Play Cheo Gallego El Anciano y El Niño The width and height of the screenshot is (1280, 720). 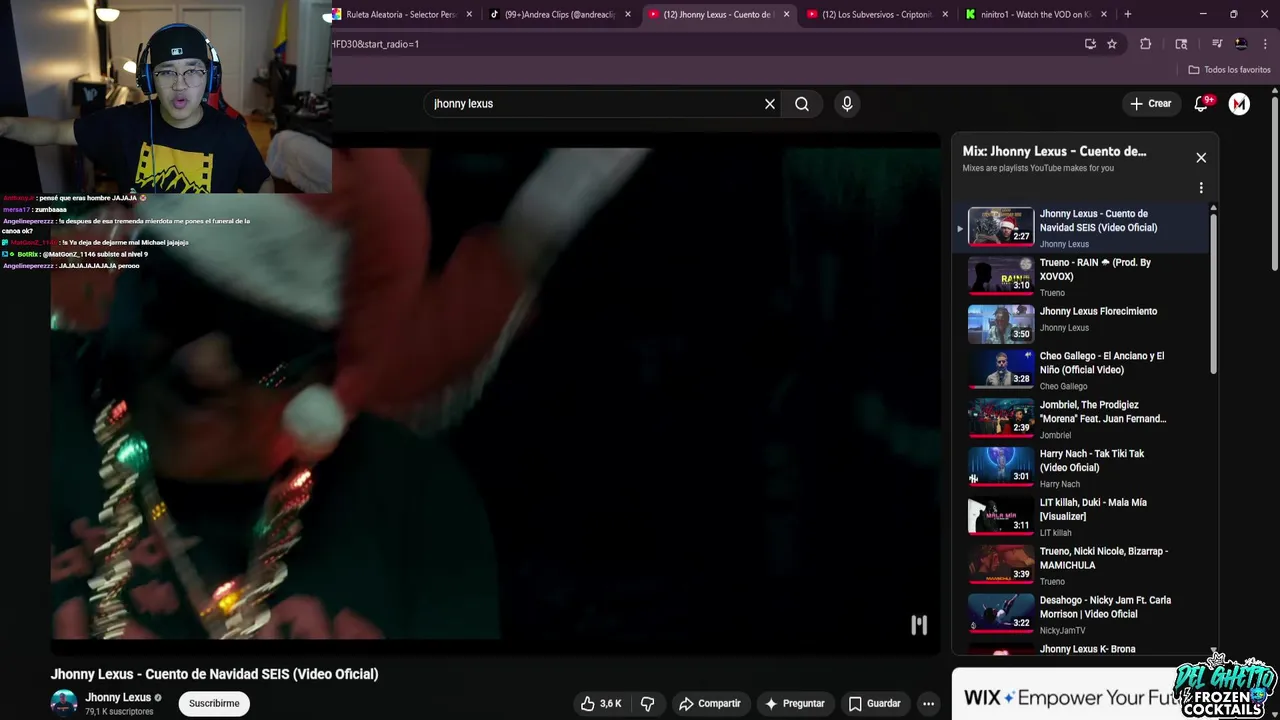tap(1085, 370)
